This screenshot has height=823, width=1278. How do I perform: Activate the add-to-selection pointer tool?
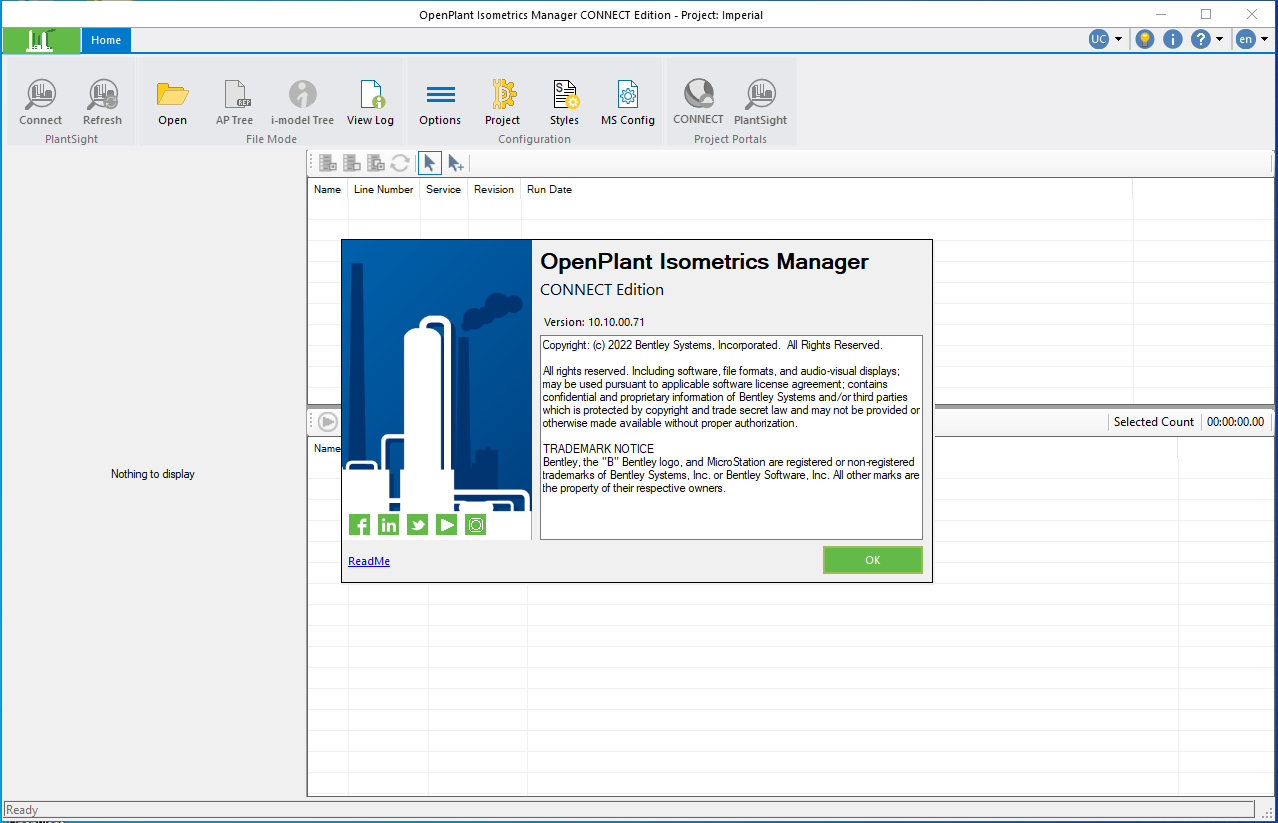(x=456, y=163)
